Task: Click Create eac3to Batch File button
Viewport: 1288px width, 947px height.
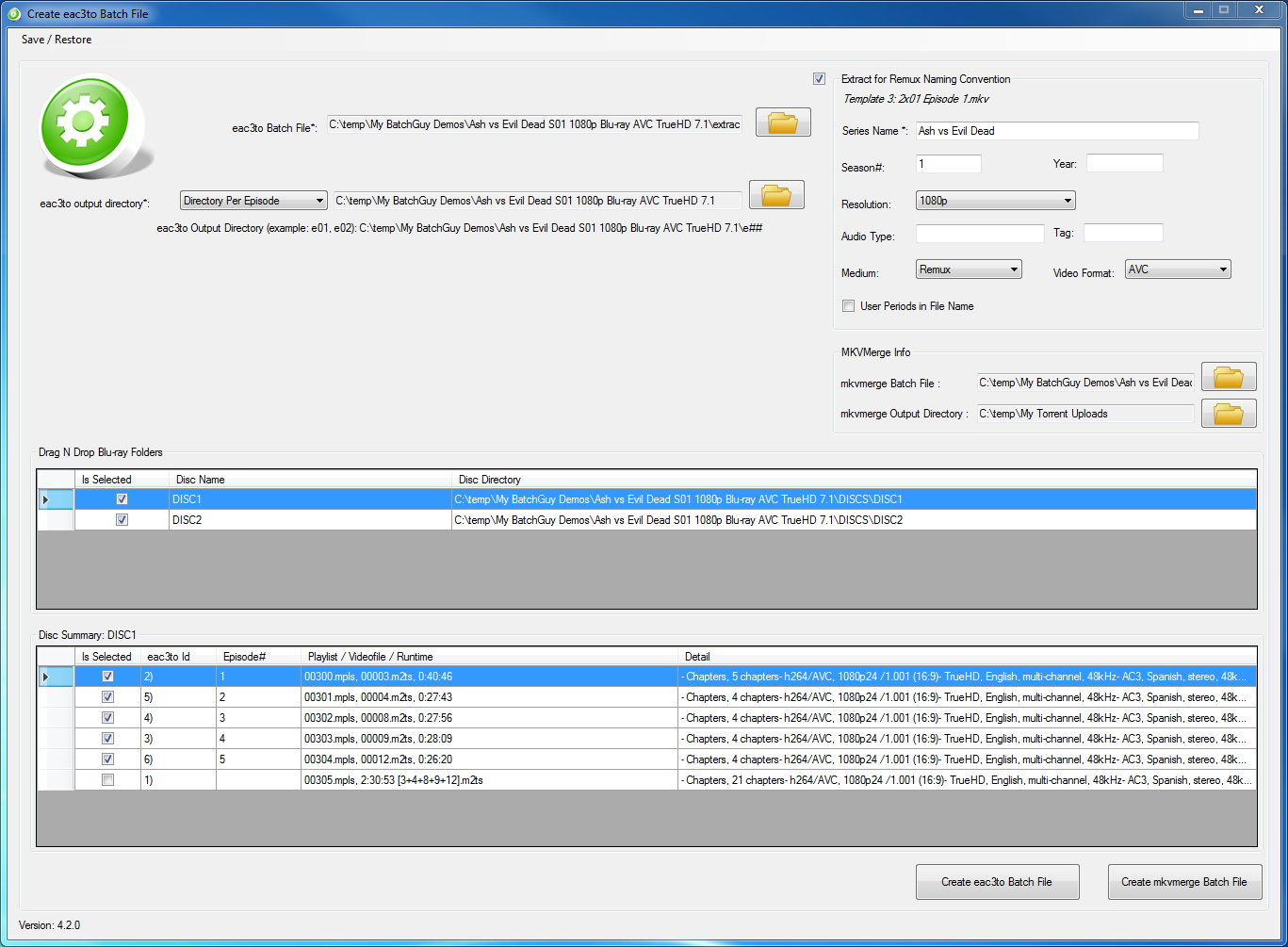Action: pyautogui.click(x=997, y=882)
